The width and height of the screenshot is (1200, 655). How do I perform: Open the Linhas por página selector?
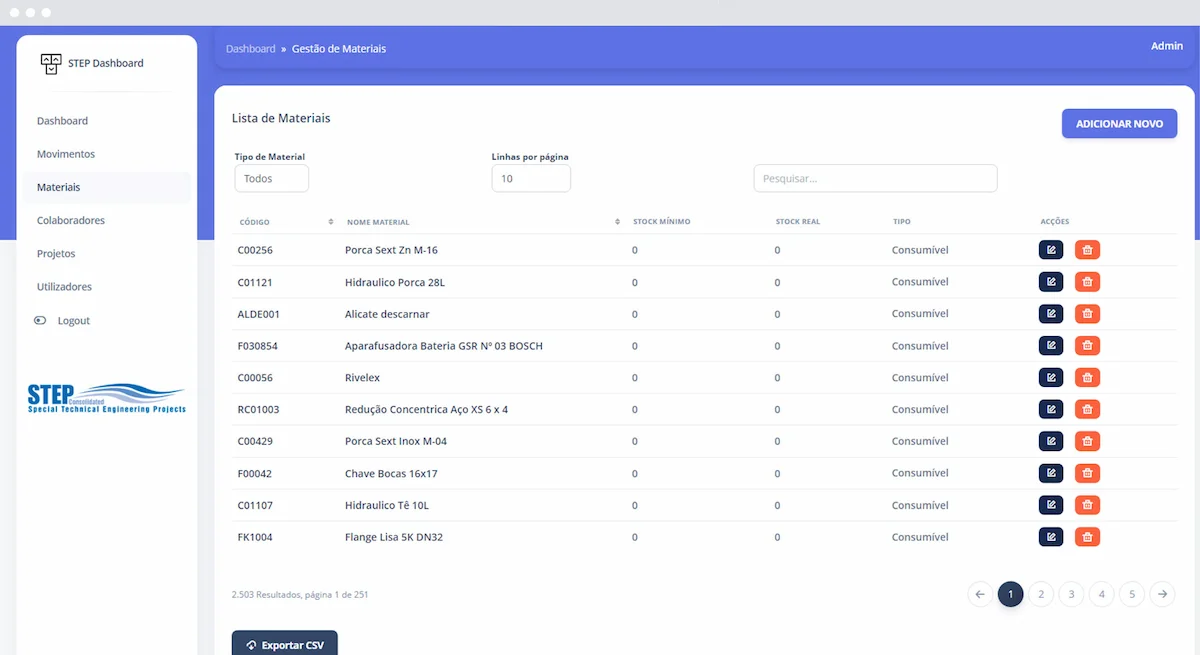pos(530,178)
